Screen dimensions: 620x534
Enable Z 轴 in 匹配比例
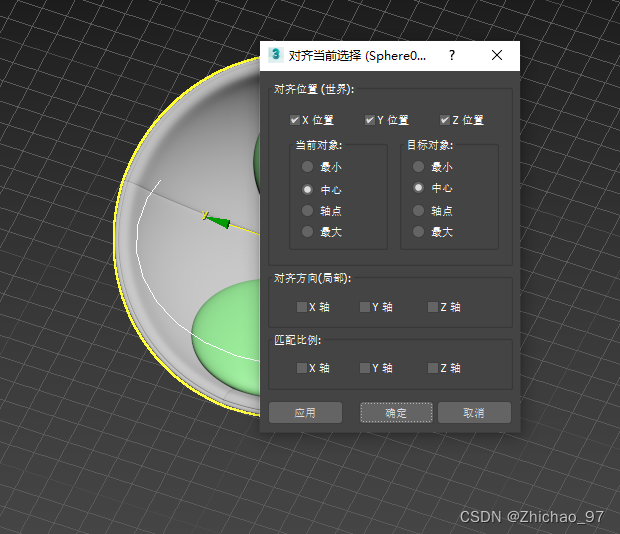pyautogui.click(x=433, y=368)
